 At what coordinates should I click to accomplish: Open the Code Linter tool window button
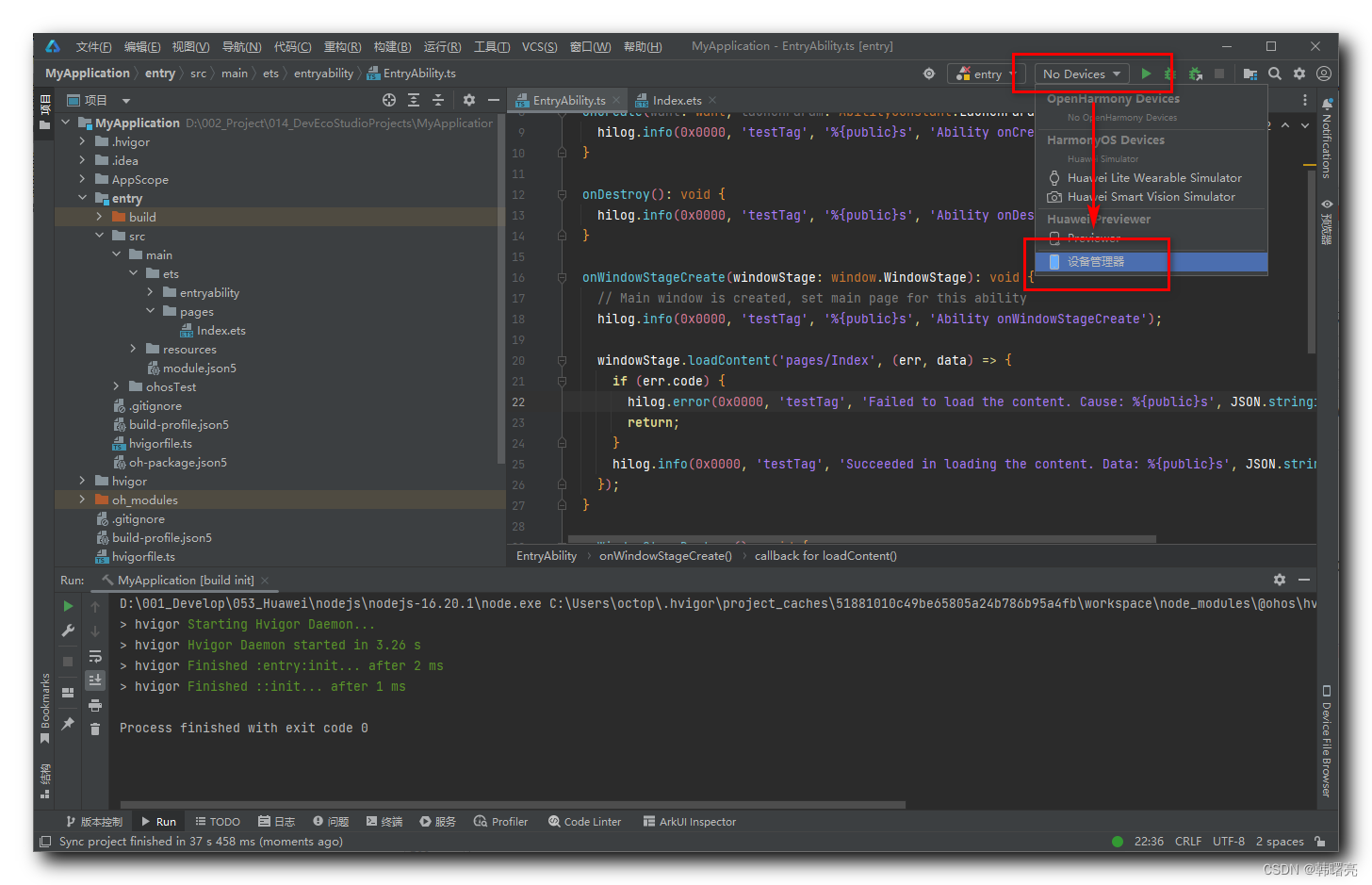click(x=584, y=822)
